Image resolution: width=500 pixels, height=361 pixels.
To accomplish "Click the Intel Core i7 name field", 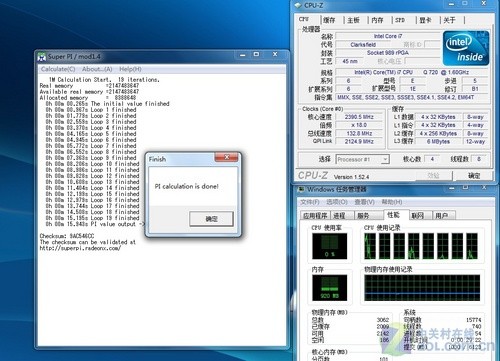I will [388, 36].
